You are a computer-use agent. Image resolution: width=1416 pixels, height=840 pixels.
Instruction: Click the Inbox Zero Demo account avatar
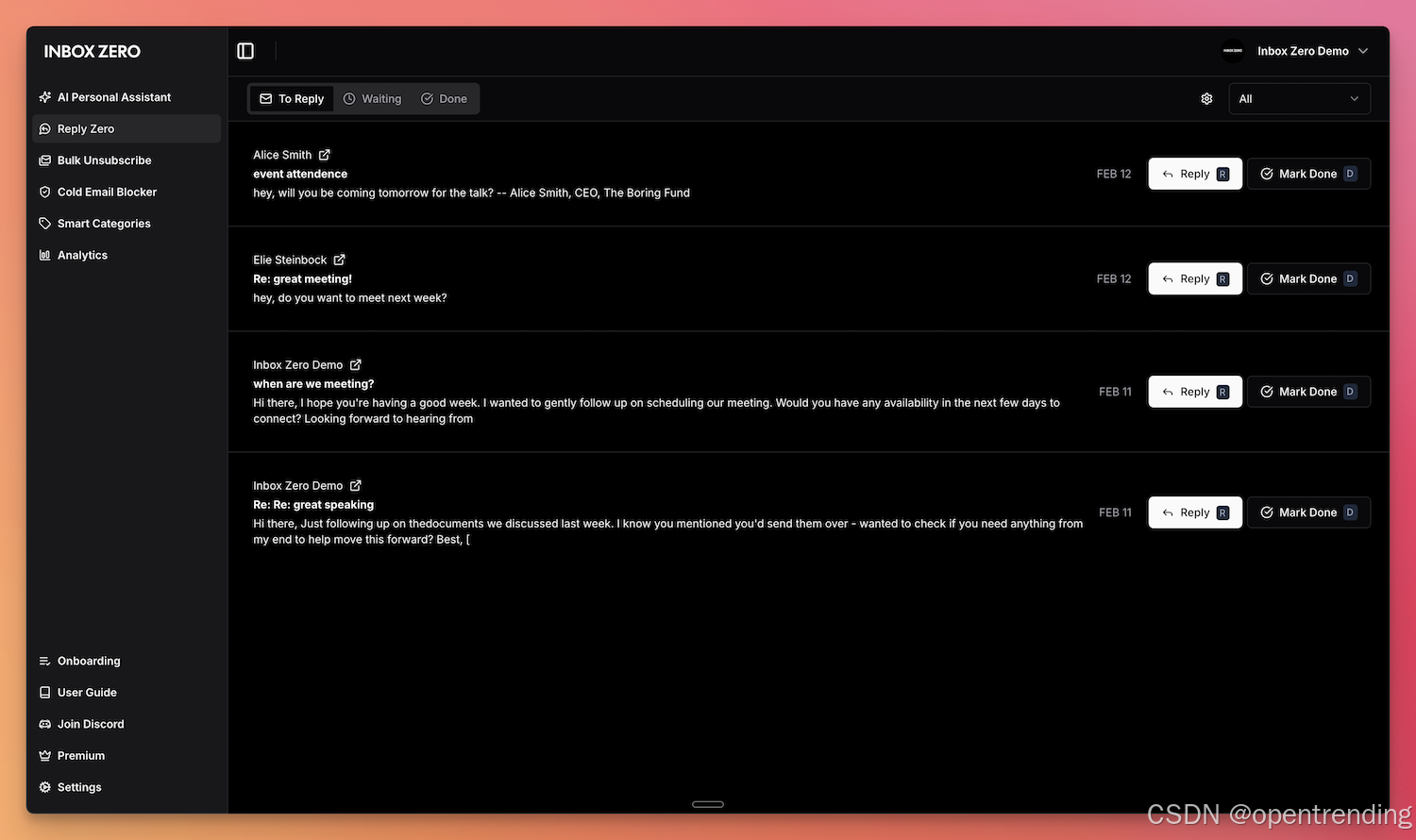click(1233, 51)
